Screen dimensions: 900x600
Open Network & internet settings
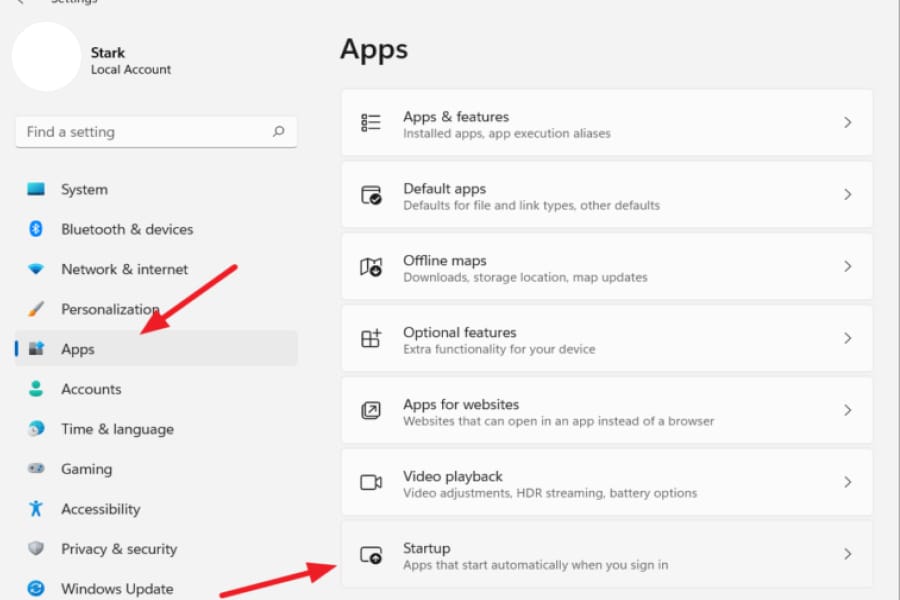coord(156,269)
